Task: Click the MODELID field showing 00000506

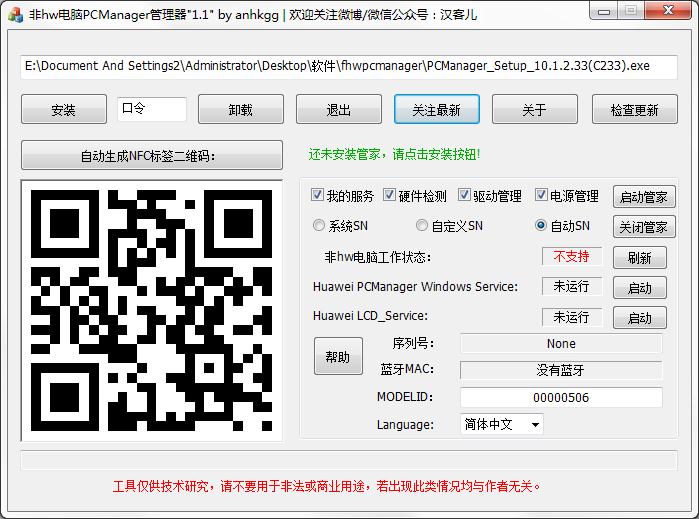Action: coord(560,398)
